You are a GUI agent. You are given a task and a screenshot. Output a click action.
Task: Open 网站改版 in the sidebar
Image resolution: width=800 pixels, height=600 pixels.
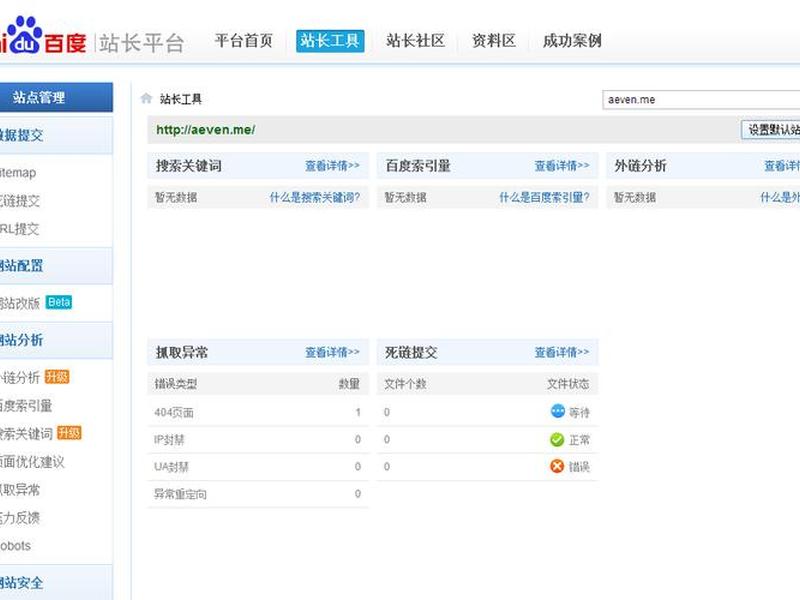(x=20, y=303)
